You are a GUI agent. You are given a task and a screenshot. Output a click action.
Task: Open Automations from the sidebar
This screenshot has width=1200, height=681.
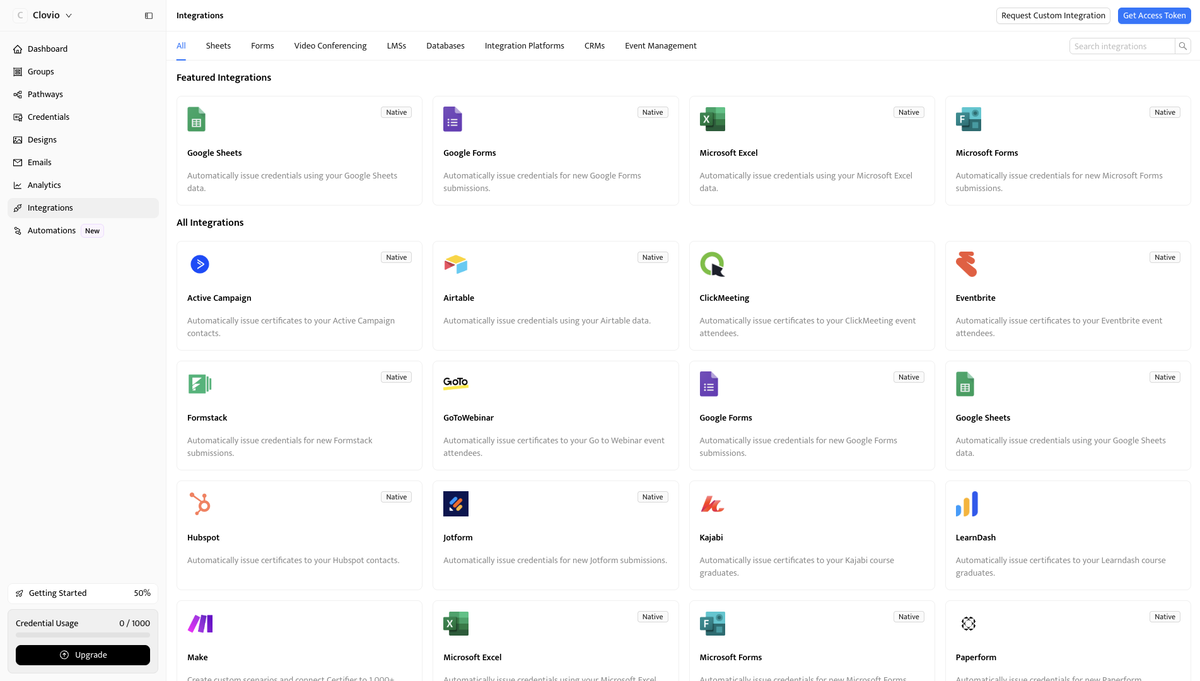(x=17, y=230)
